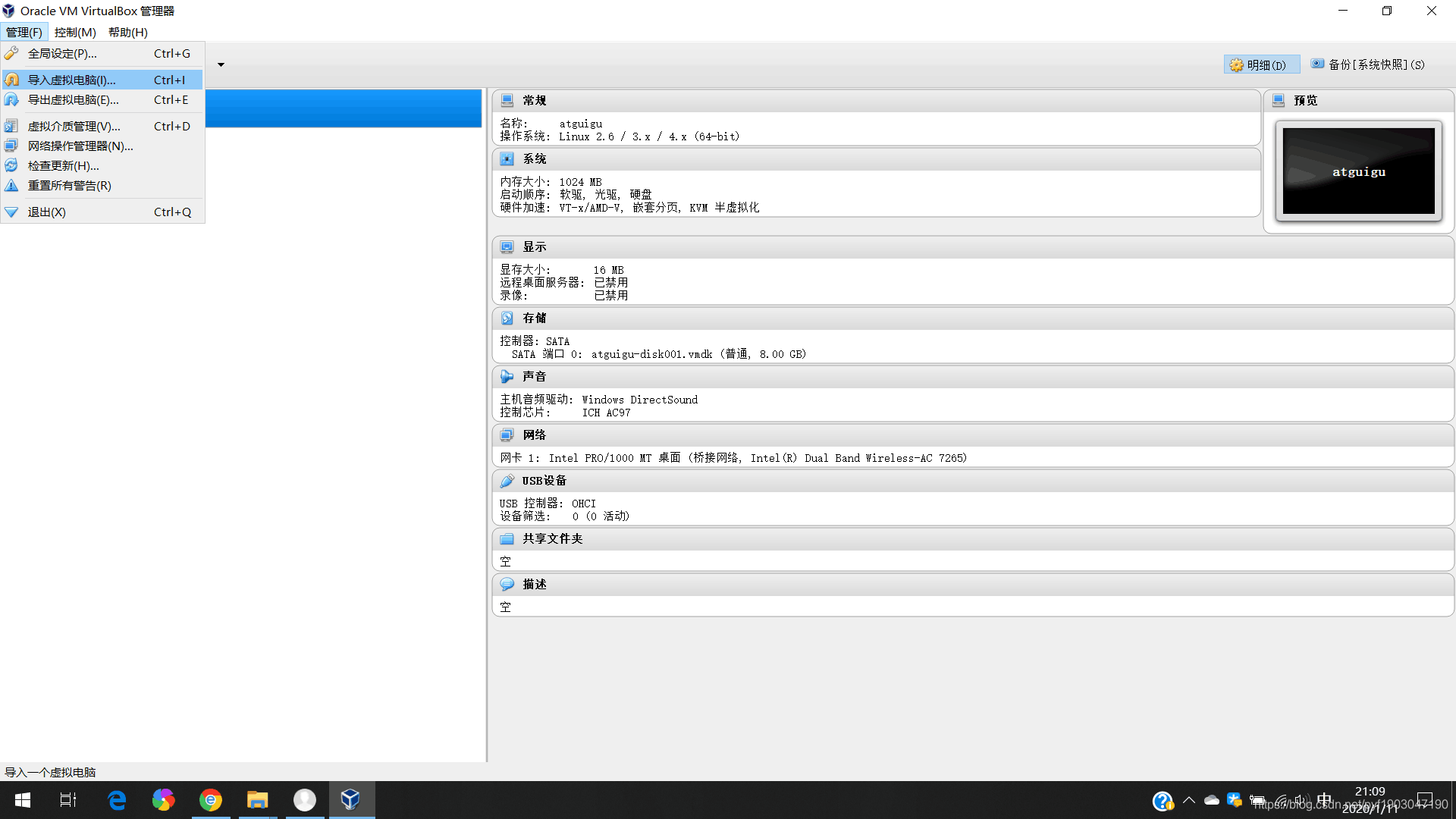Open the 存储 Storage section header
The image size is (1456, 819).
[x=973, y=318]
